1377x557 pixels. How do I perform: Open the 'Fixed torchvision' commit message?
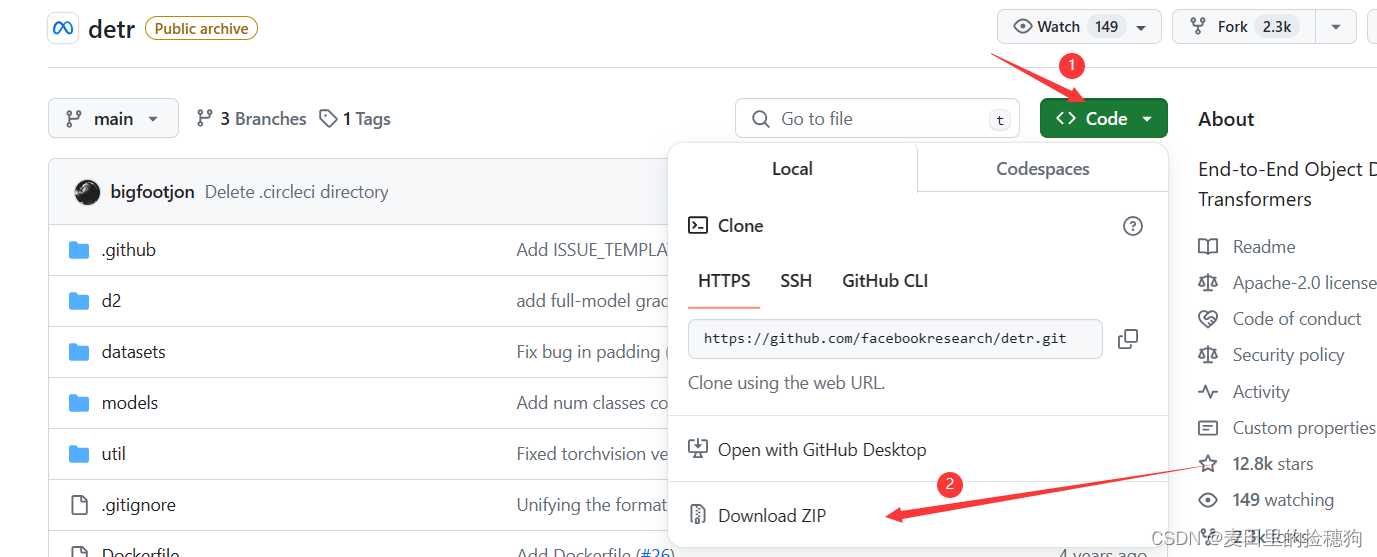point(592,454)
